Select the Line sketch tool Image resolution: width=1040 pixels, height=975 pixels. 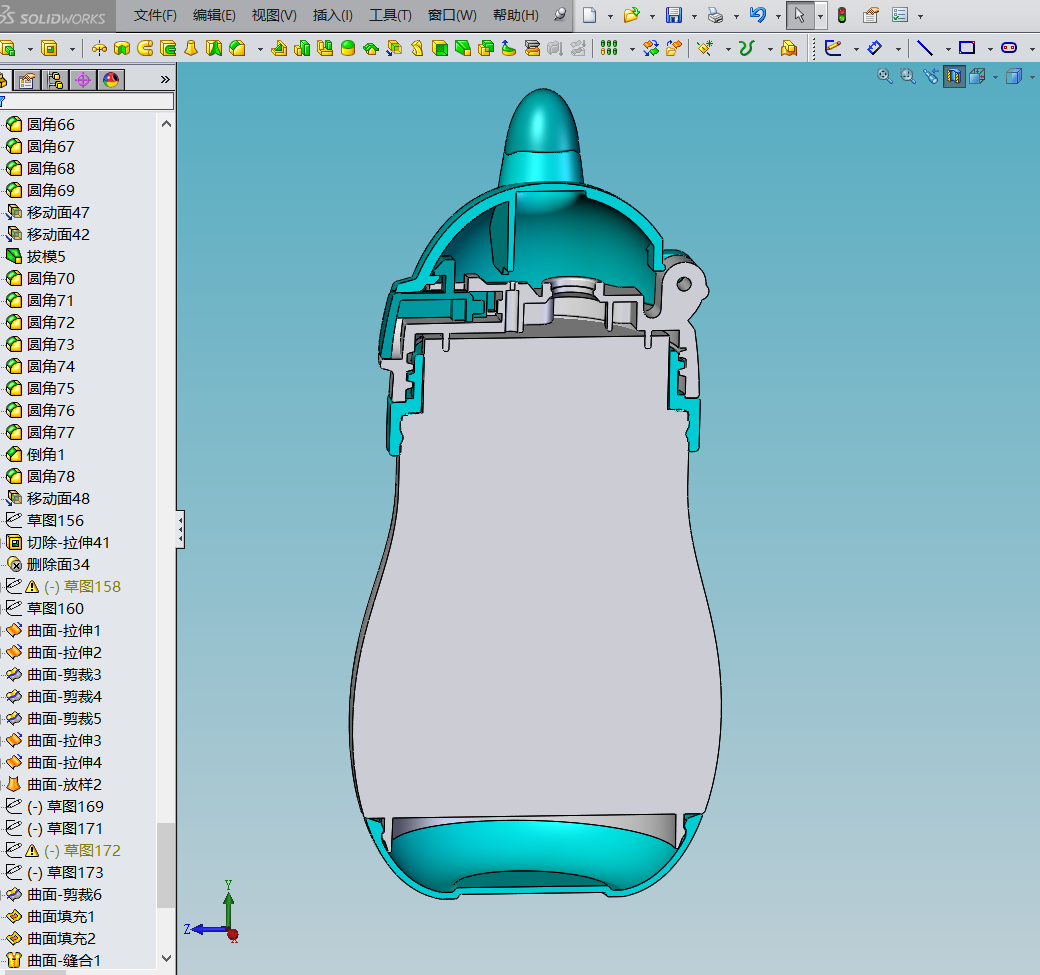click(925, 48)
